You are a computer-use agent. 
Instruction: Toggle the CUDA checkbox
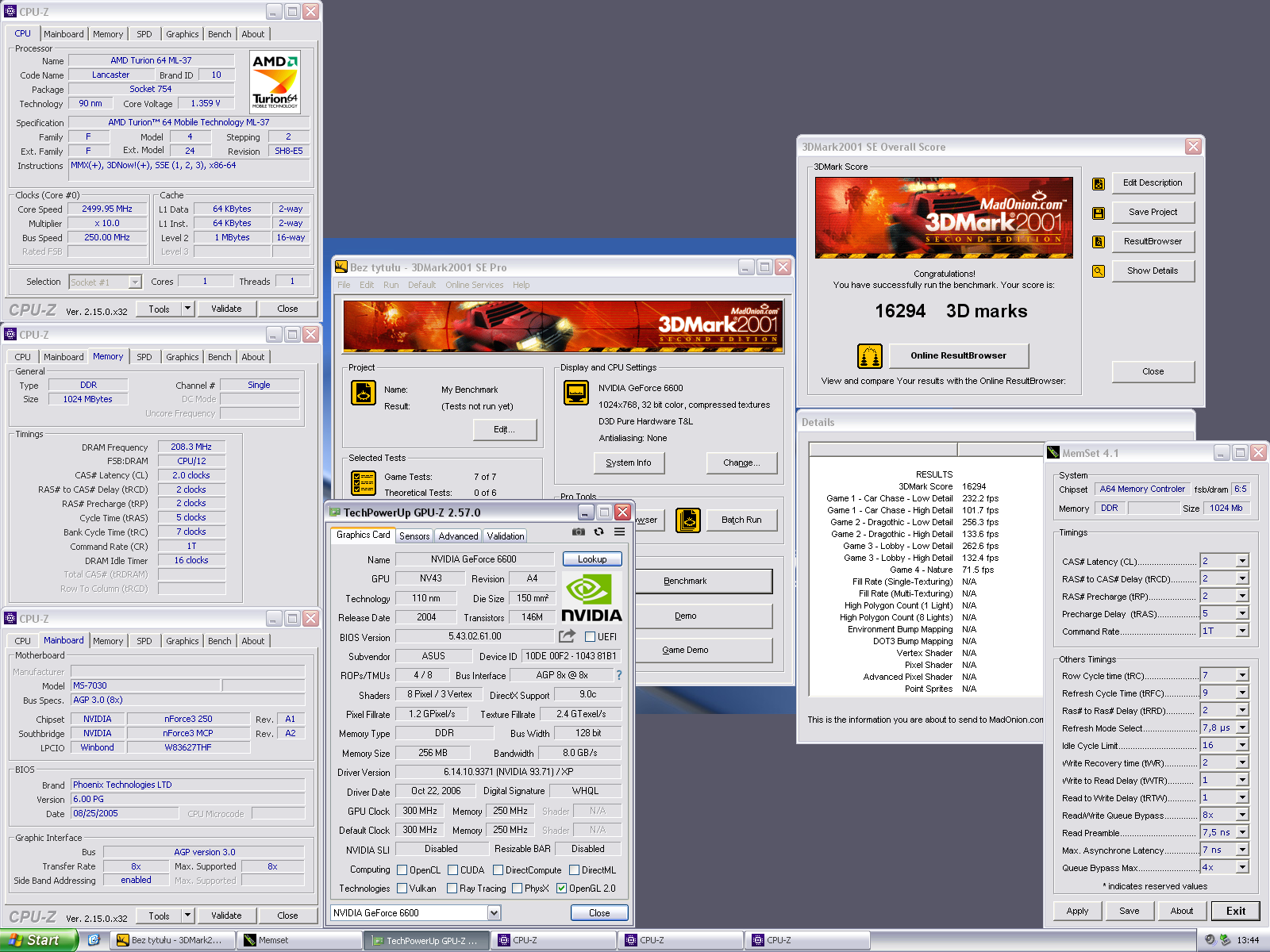pos(453,870)
